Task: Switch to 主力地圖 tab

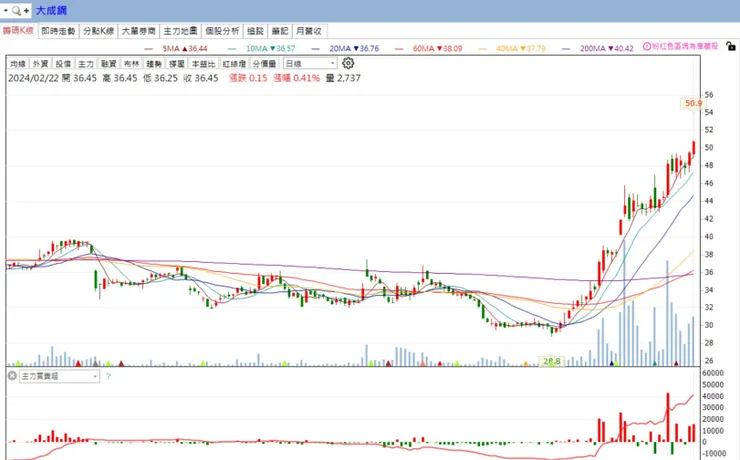Action: coord(180,31)
